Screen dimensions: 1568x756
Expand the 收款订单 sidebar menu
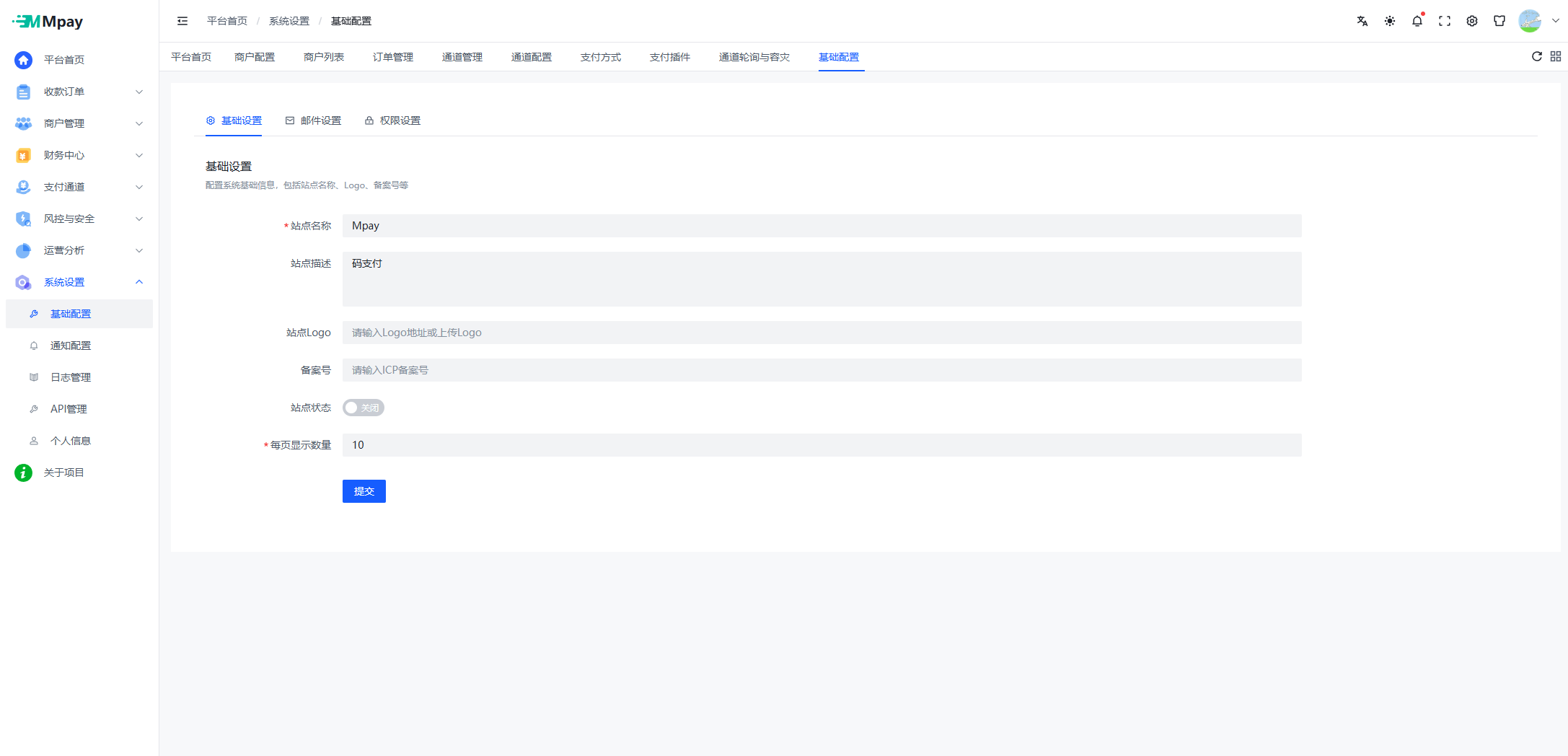point(79,92)
